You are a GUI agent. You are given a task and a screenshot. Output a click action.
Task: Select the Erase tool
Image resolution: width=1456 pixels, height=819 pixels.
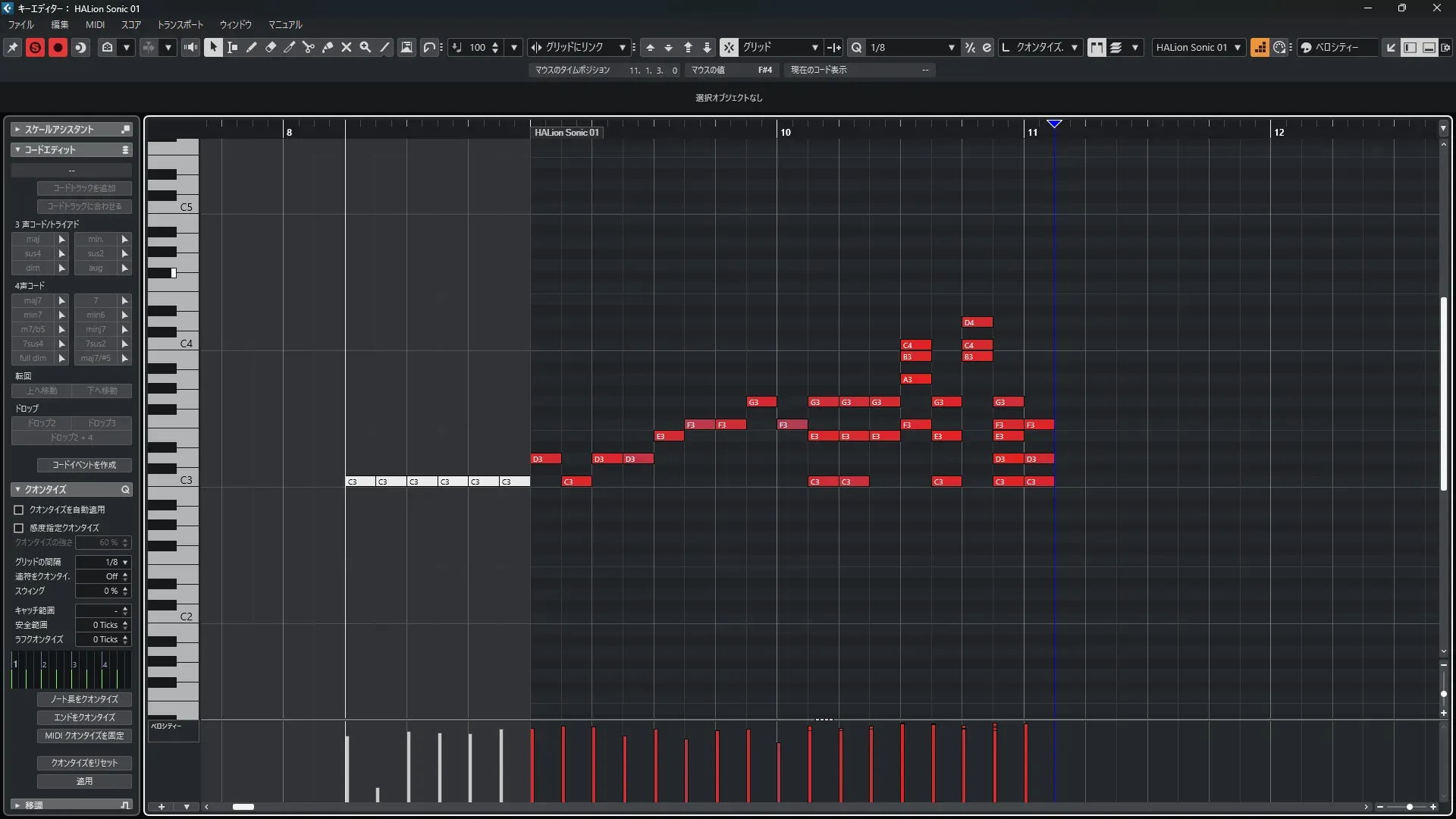point(270,47)
